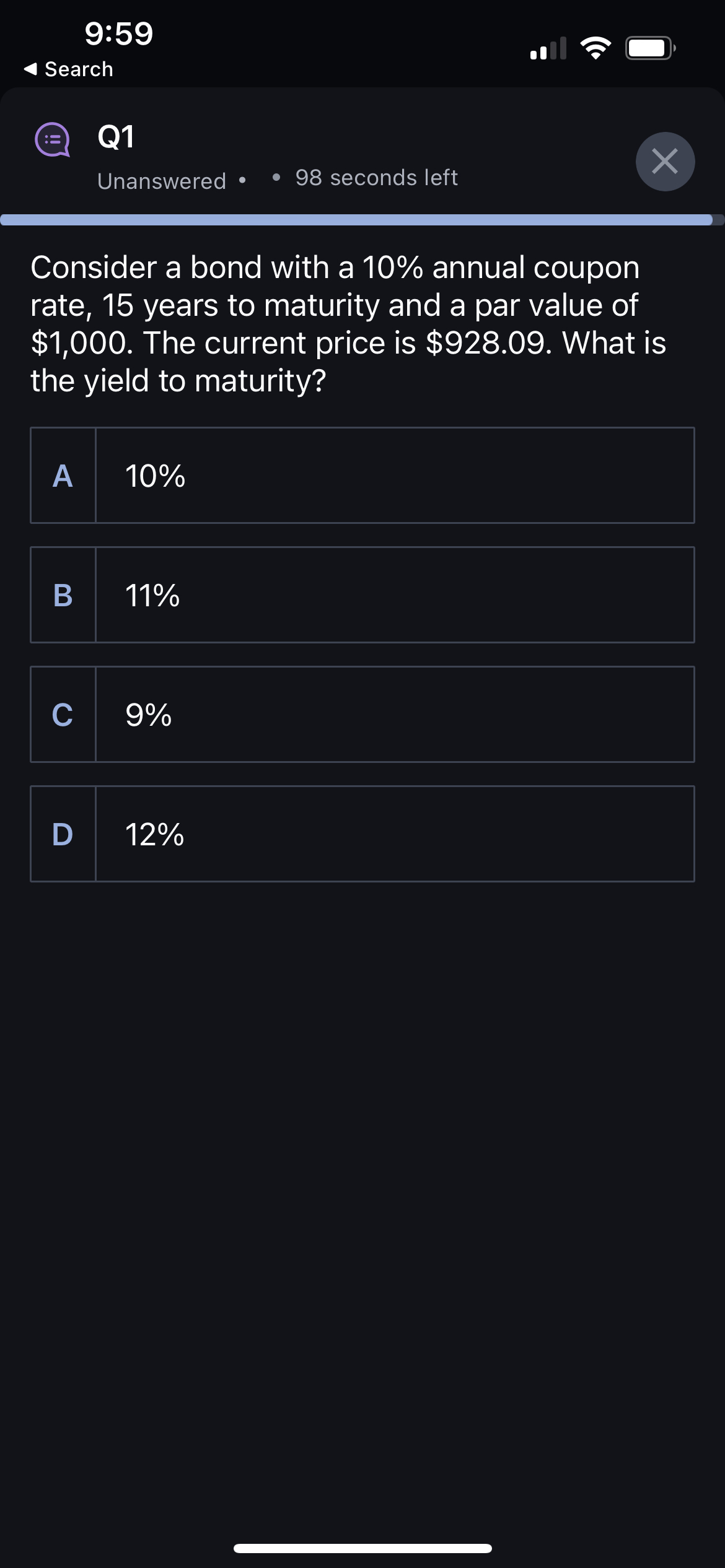Tap the Unanswered status label
This screenshot has width=725, height=1568.
162,181
